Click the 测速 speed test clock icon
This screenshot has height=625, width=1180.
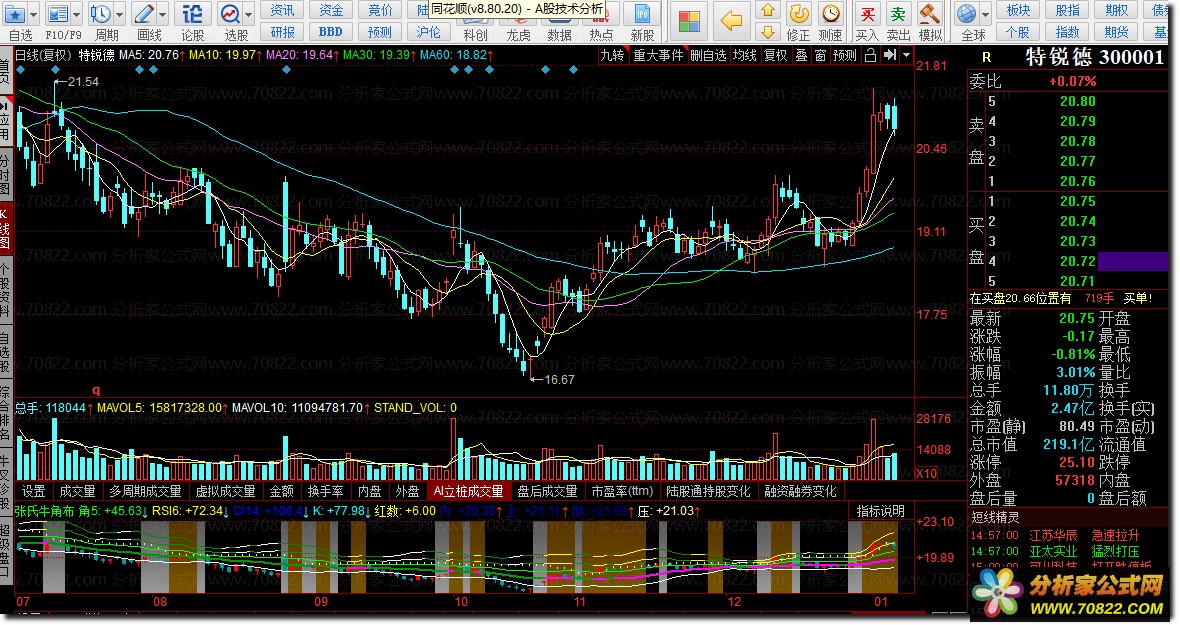(x=830, y=14)
